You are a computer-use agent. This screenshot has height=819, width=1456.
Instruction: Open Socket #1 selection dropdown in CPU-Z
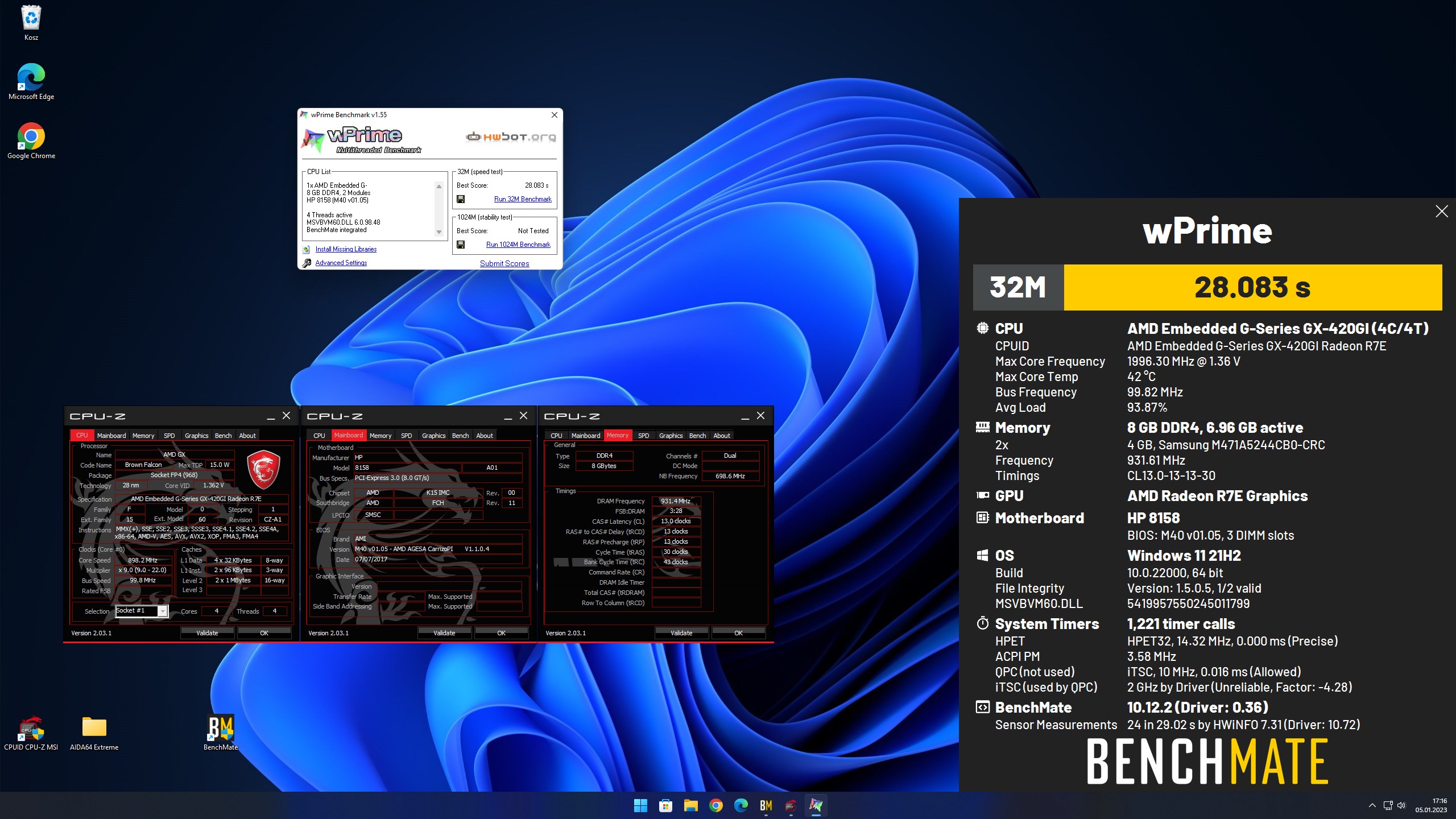[142, 611]
